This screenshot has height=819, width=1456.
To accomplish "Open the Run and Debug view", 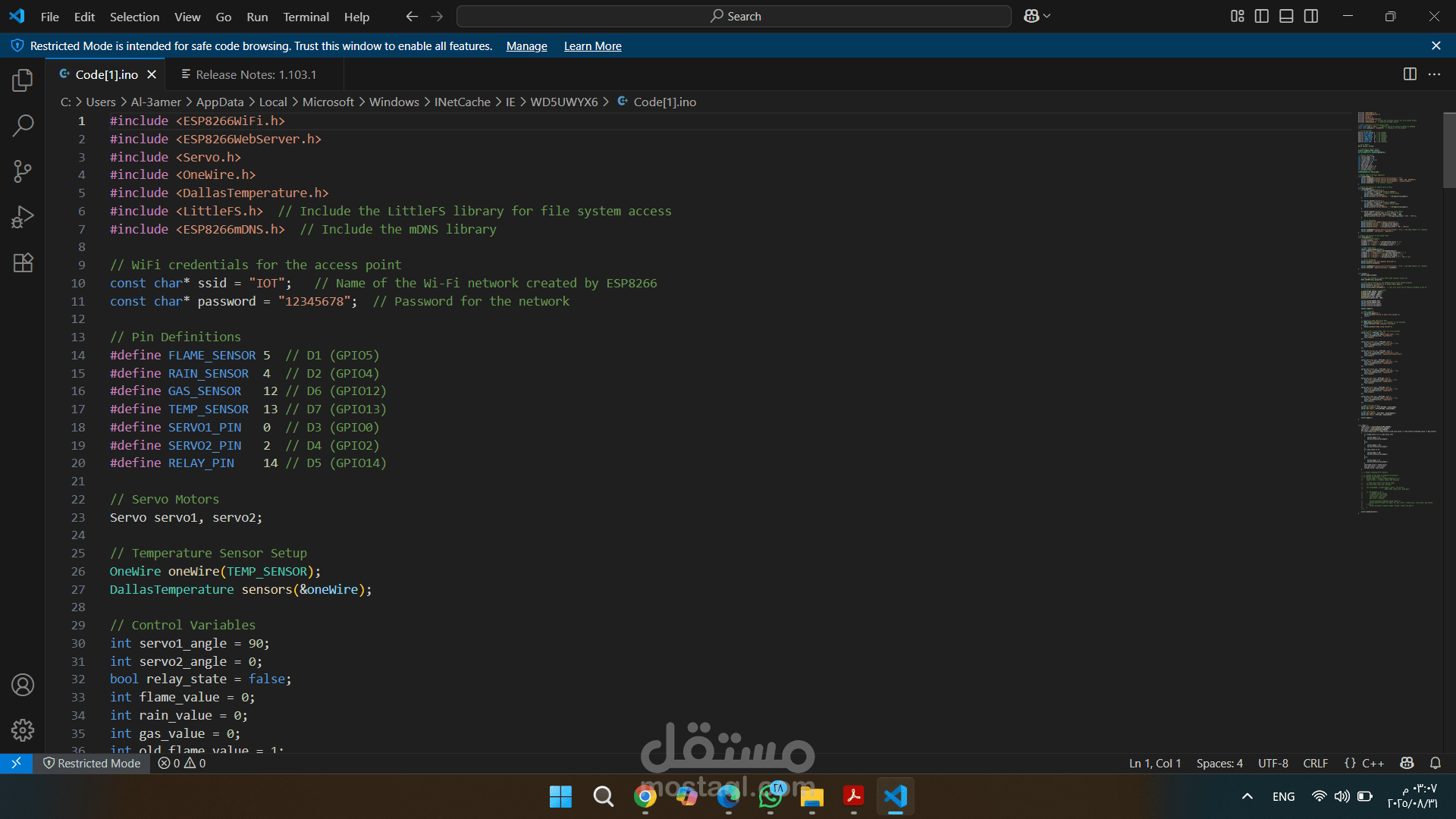I will [23, 218].
